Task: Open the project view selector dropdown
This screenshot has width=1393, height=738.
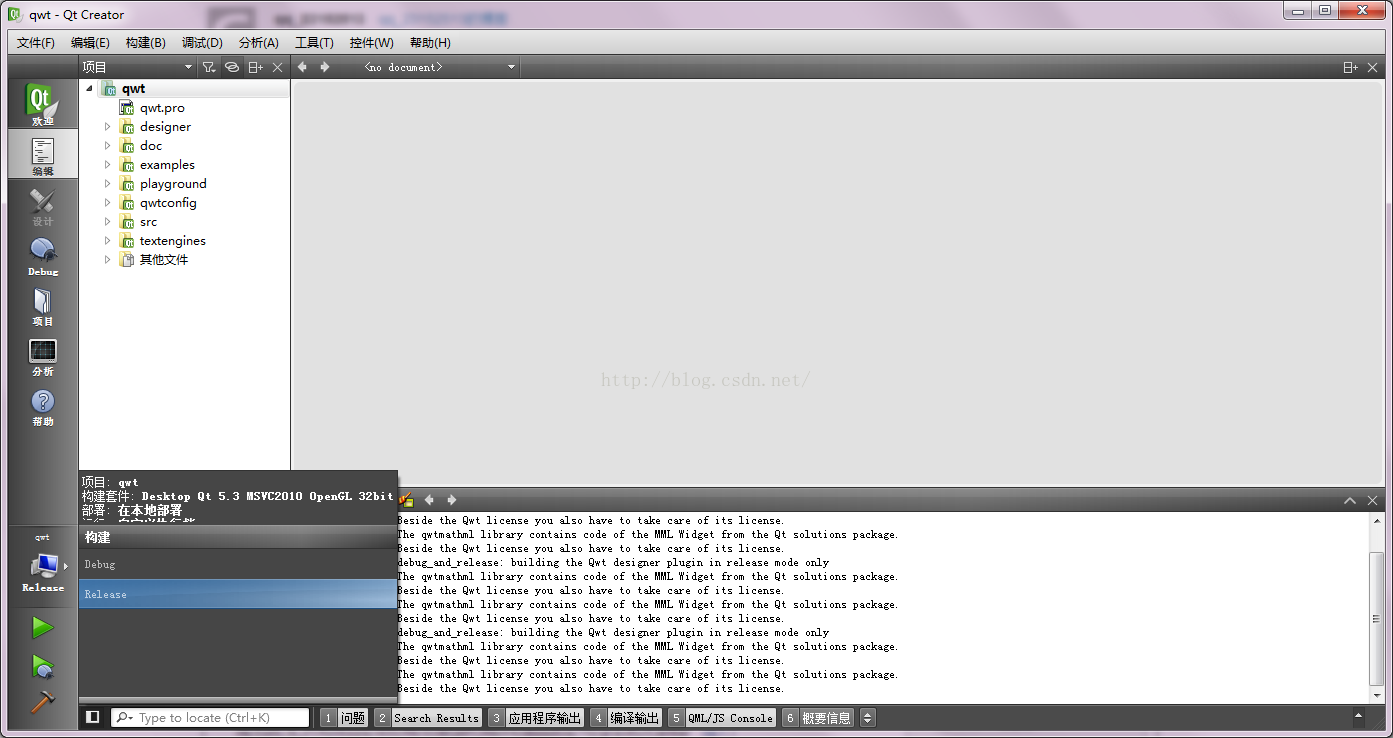Action: (x=137, y=67)
